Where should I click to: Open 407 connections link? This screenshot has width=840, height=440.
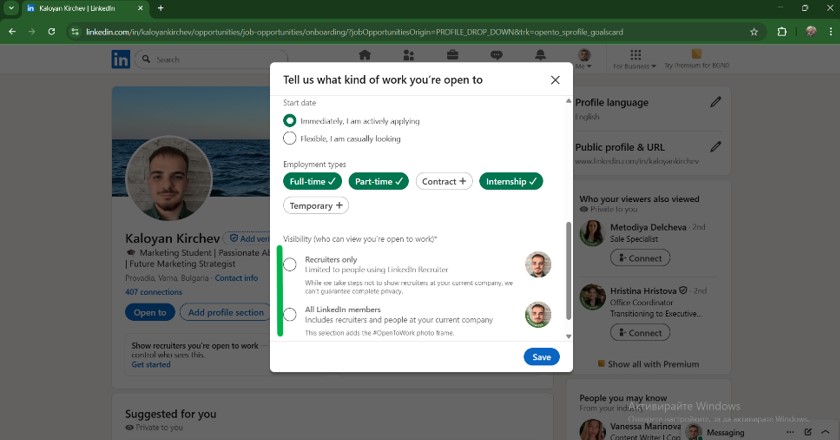154,292
